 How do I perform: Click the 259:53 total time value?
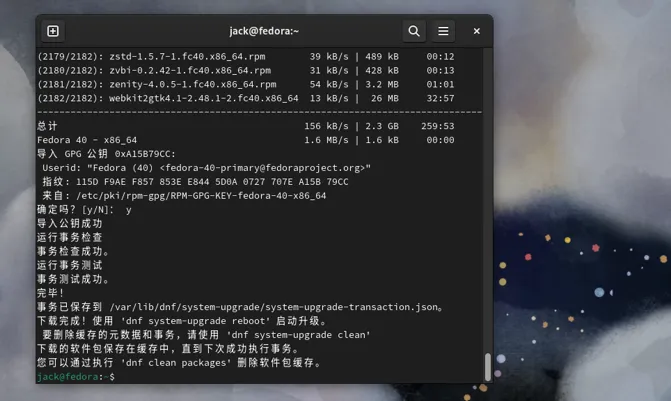437,126
